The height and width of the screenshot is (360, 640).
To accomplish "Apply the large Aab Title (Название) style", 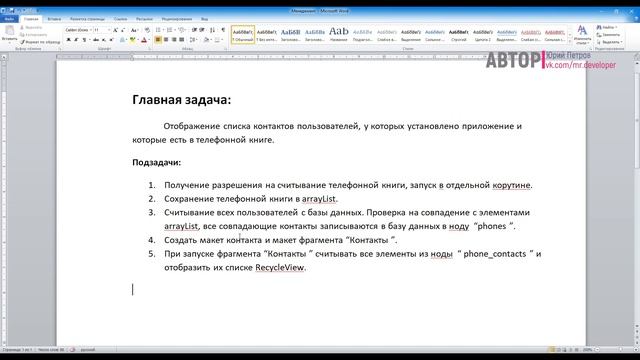I will [x=338, y=35].
